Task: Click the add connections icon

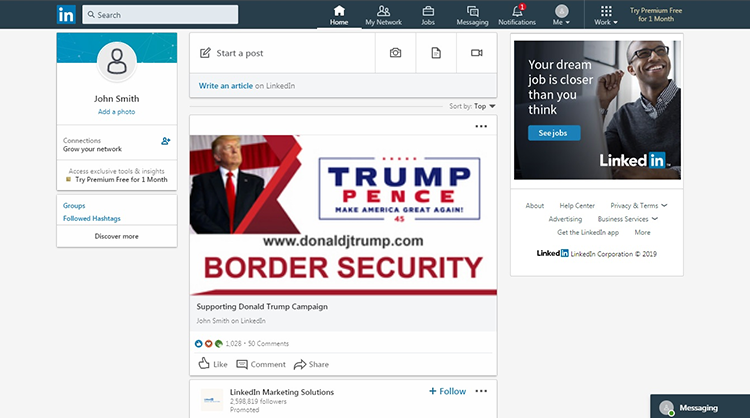Action: (x=166, y=141)
